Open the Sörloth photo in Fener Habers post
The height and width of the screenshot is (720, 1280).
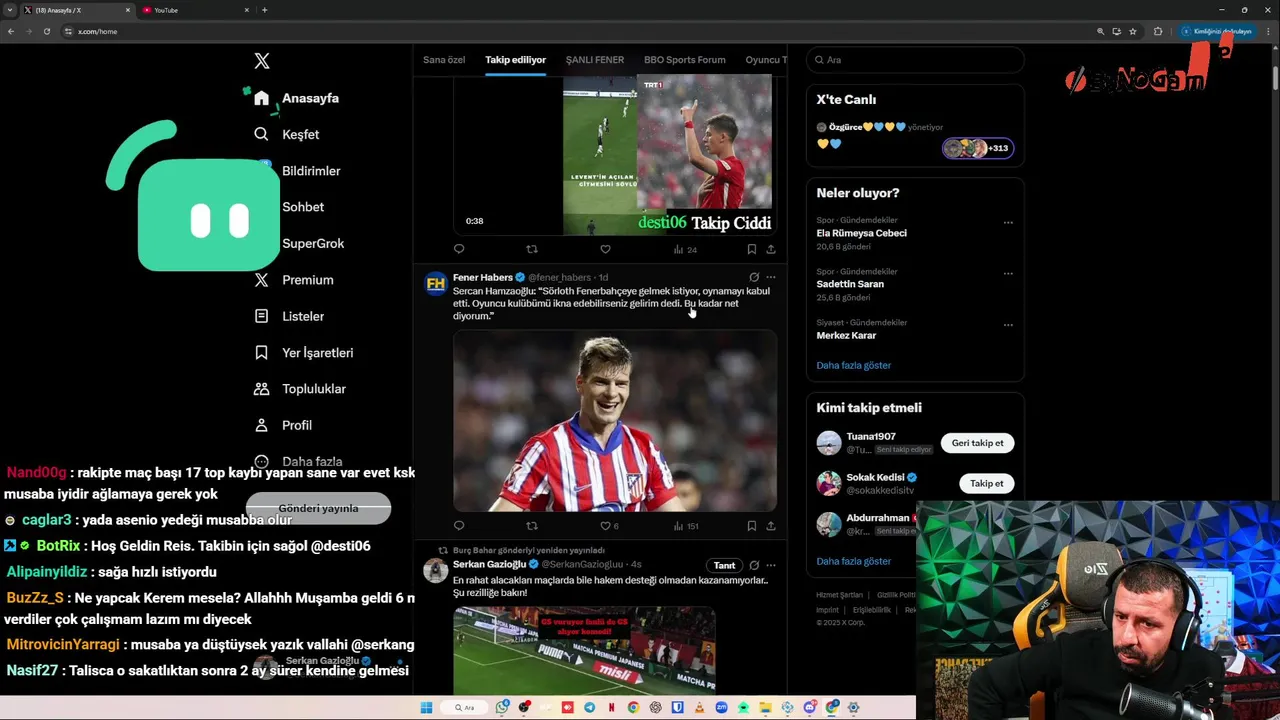point(615,421)
